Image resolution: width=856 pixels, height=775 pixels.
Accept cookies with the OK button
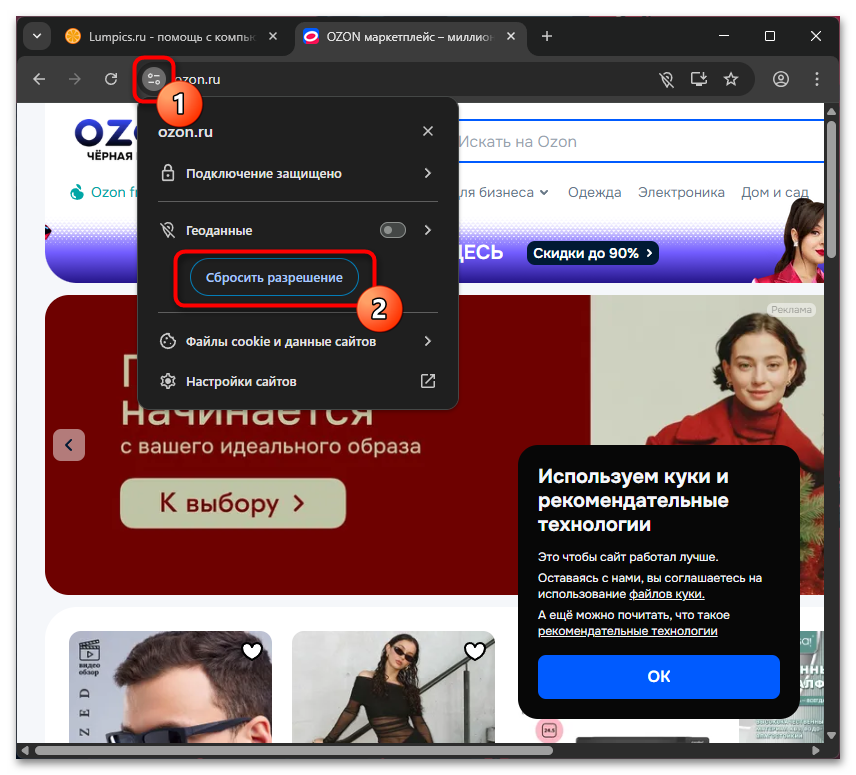[x=658, y=677]
